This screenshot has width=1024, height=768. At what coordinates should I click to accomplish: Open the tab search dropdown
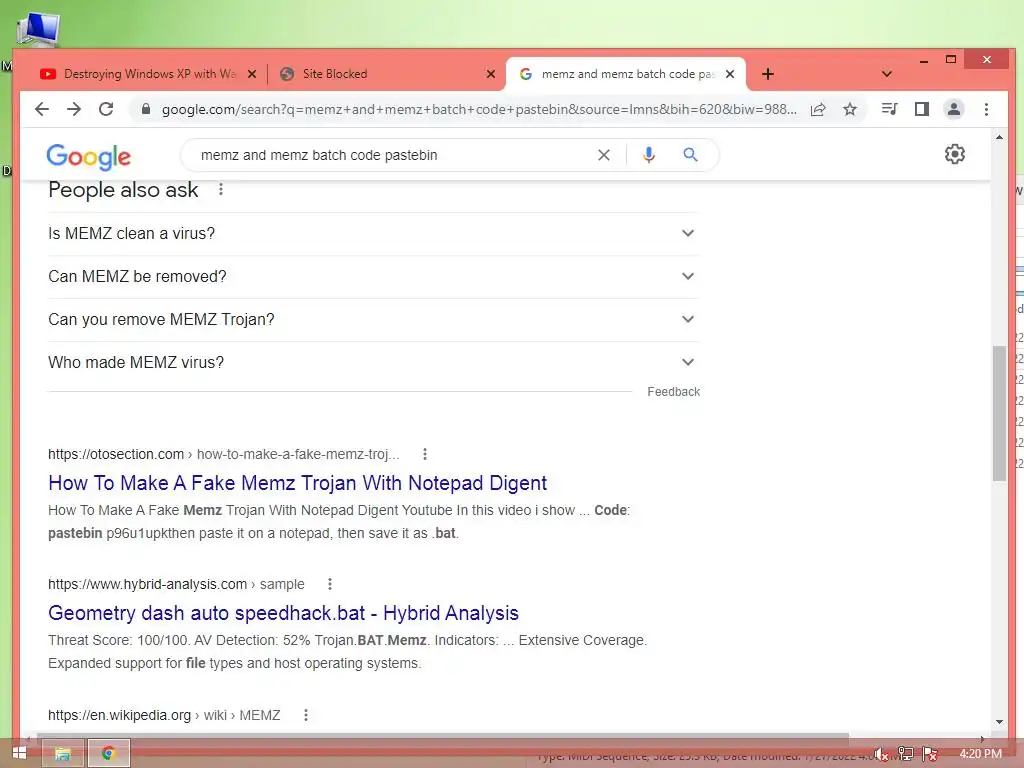point(886,74)
